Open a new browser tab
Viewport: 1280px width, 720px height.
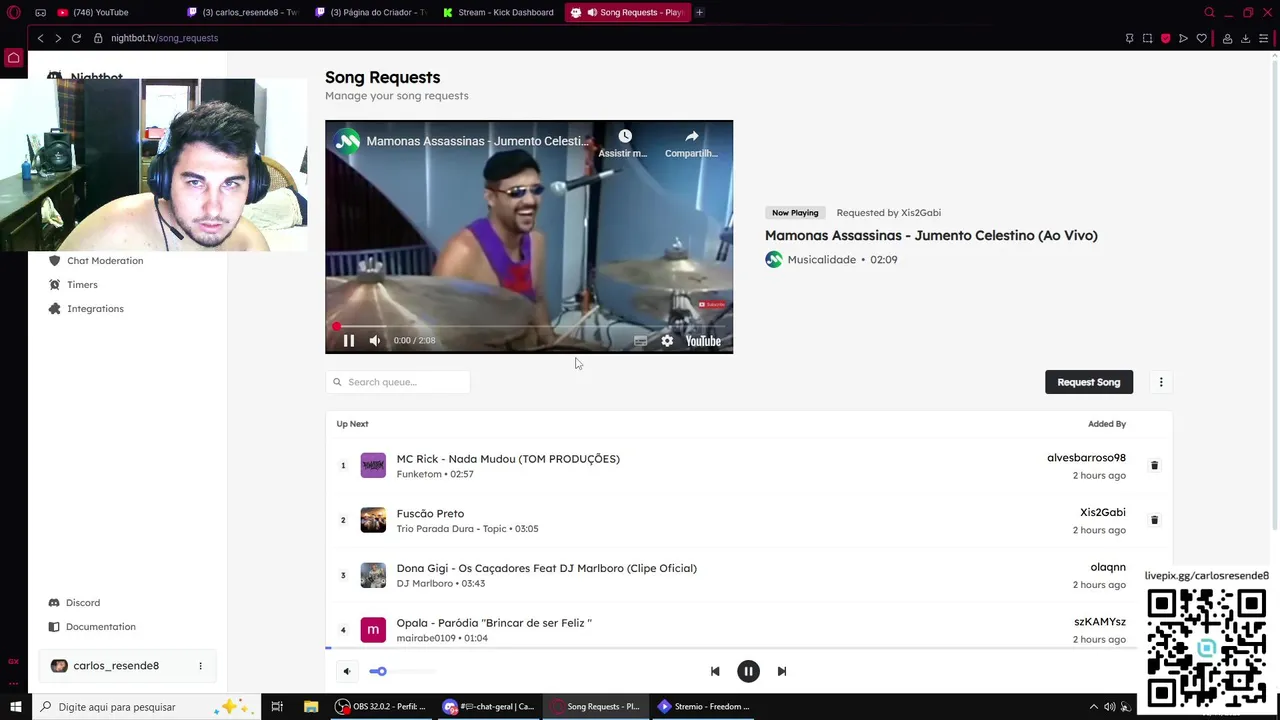click(x=699, y=12)
